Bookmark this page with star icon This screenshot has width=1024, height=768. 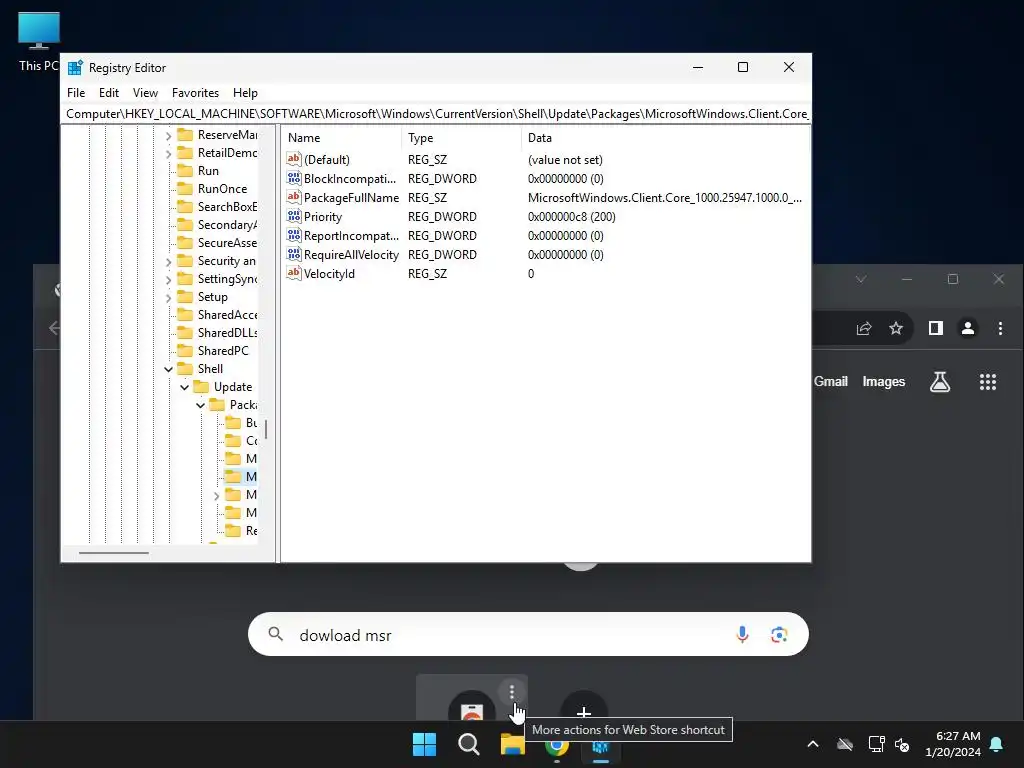pos(896,328)
